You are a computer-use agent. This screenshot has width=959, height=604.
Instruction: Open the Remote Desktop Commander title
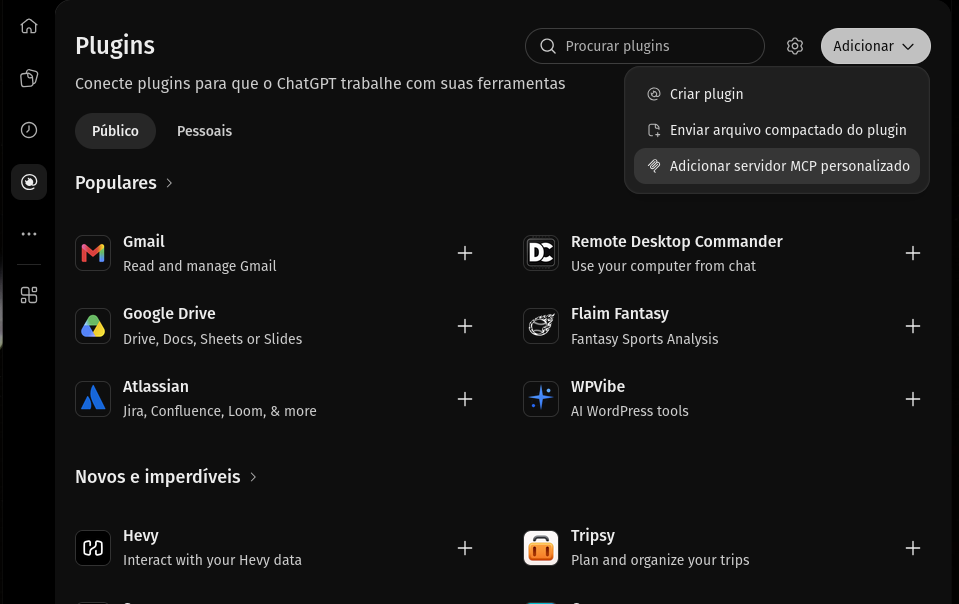tap(676, 241)
